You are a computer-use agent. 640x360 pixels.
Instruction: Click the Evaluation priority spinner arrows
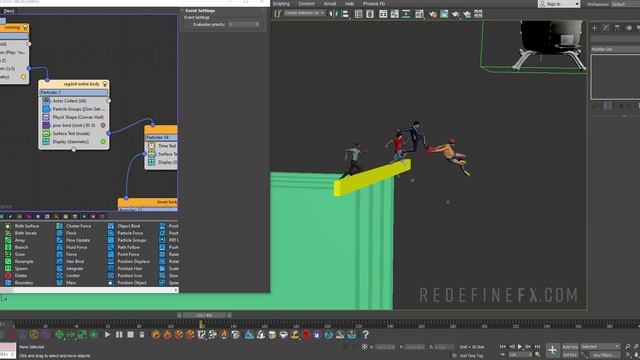[x=258, y=24]
